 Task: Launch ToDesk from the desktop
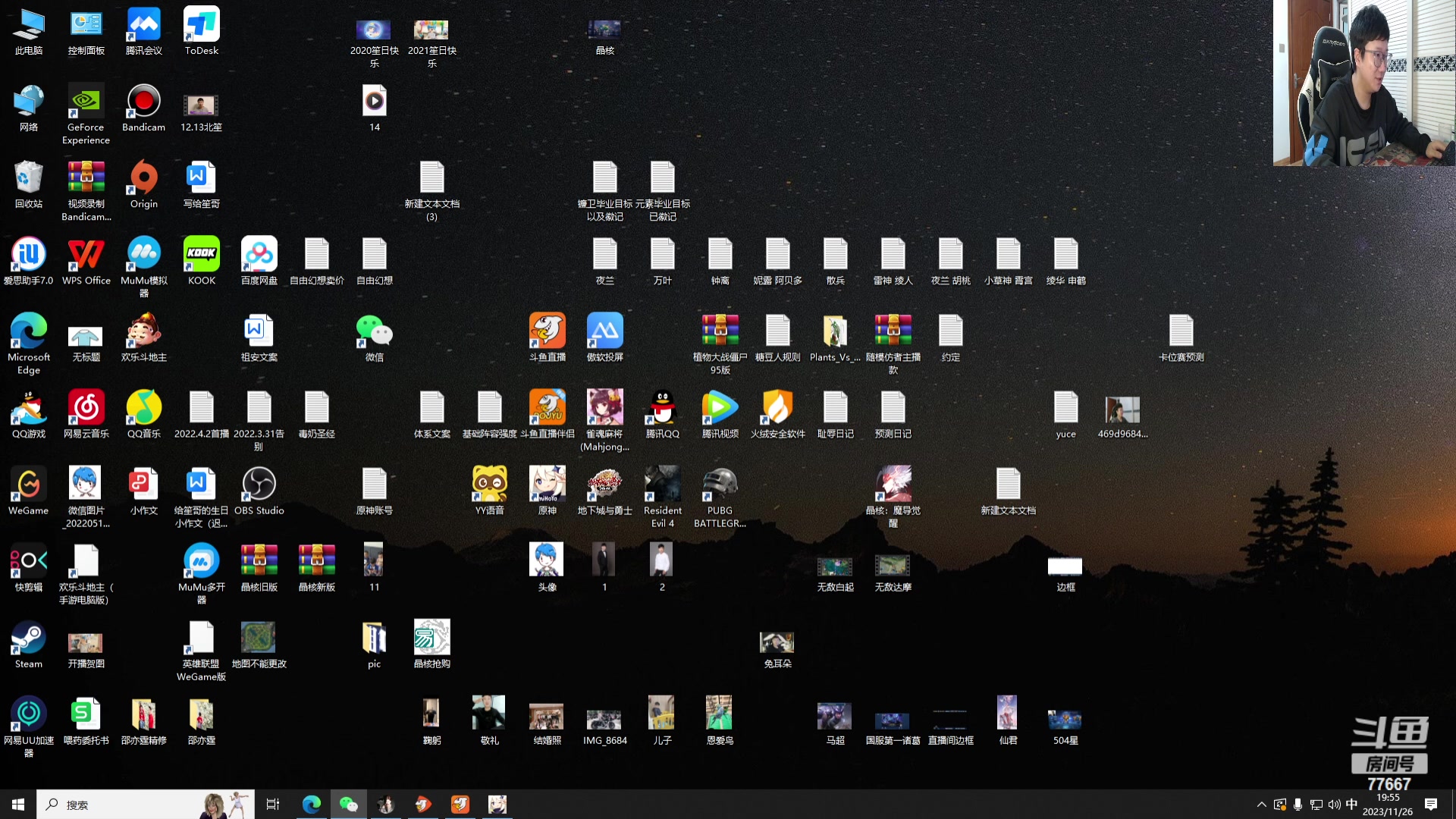click(x=202, y=31)
